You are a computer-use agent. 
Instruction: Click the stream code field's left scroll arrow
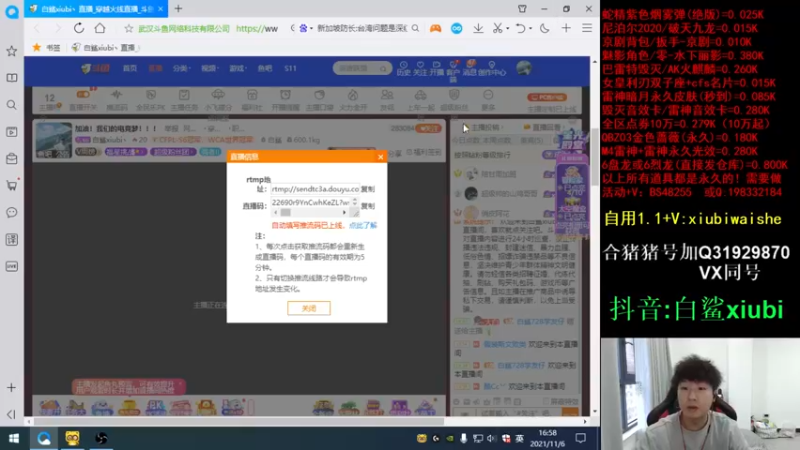276,212
